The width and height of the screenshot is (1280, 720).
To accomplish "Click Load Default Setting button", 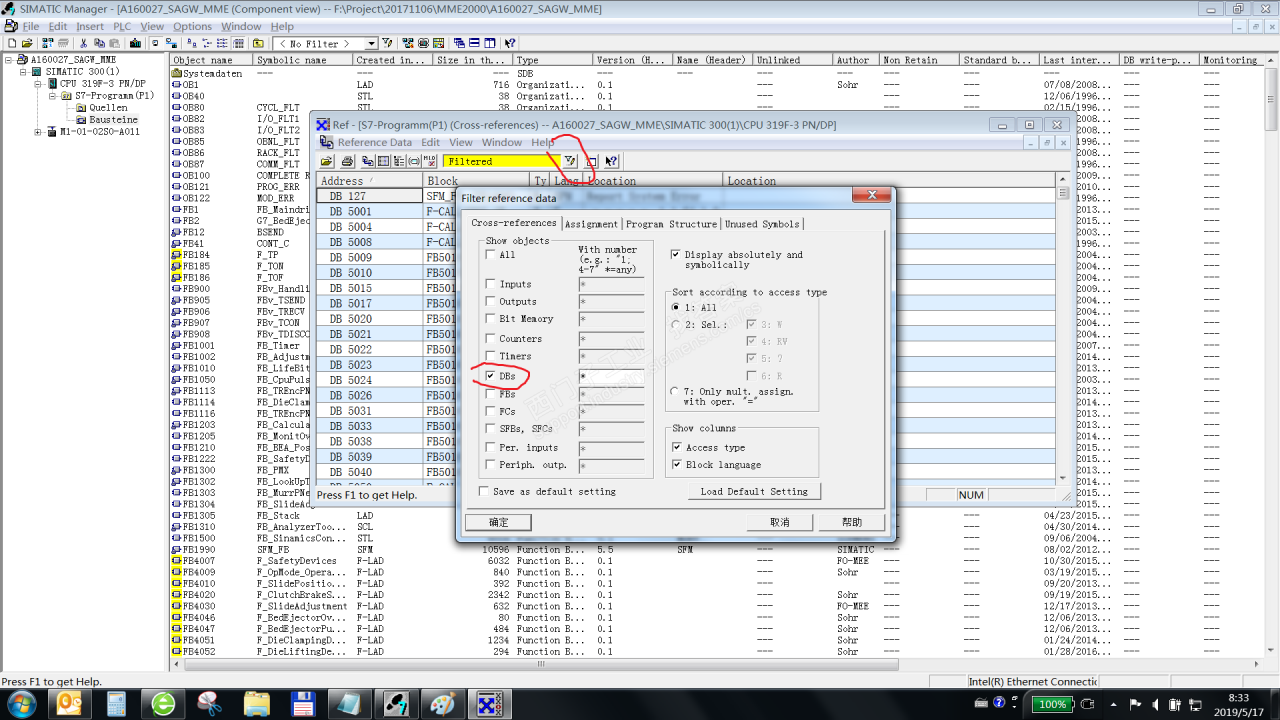I will (x=754, y=491).
